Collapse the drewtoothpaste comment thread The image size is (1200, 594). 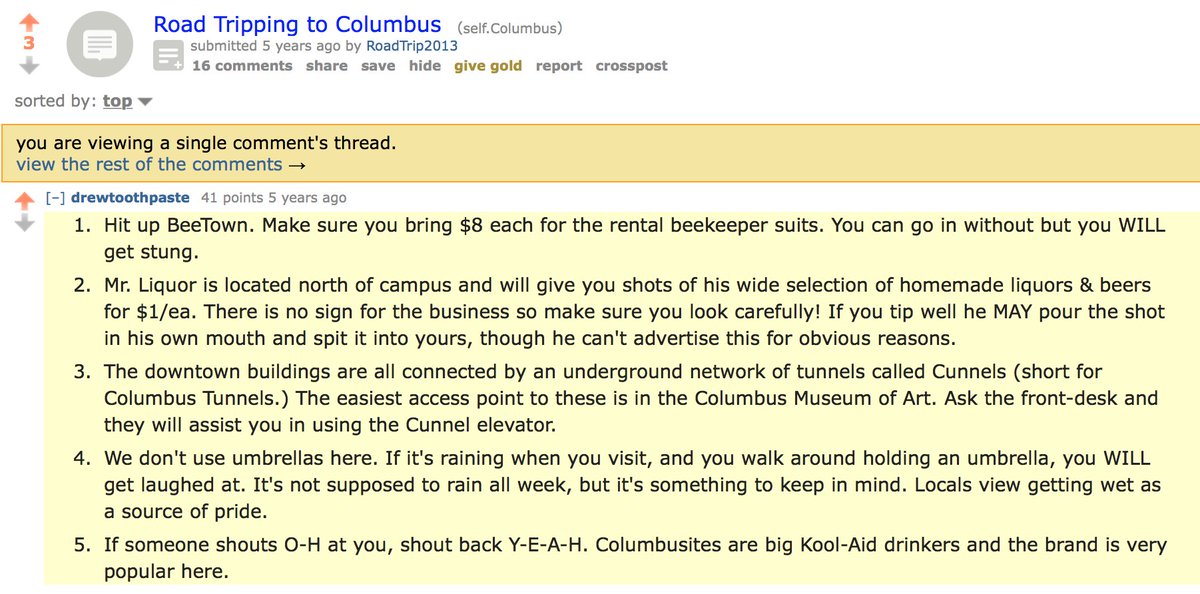55,198
